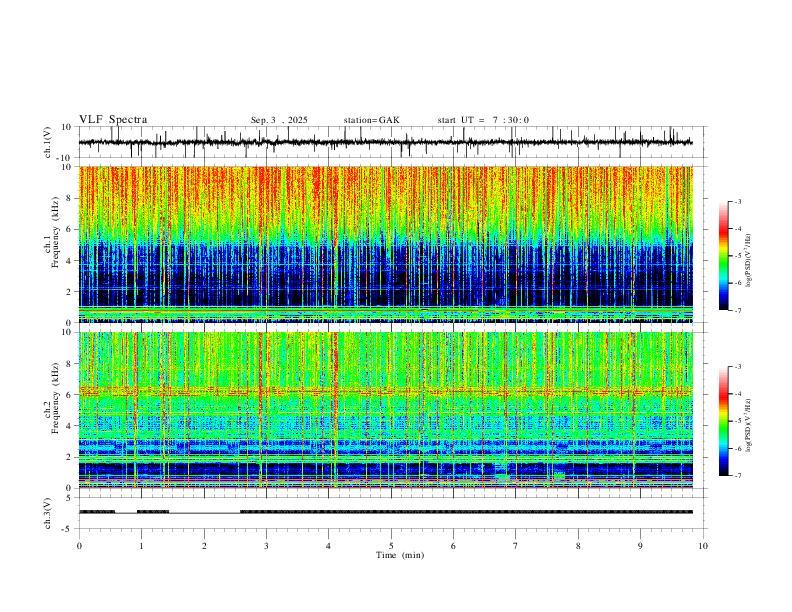Click the "VLF Spectra" plot title
Screen dimensions: 792x612
(x=113, y=120)
